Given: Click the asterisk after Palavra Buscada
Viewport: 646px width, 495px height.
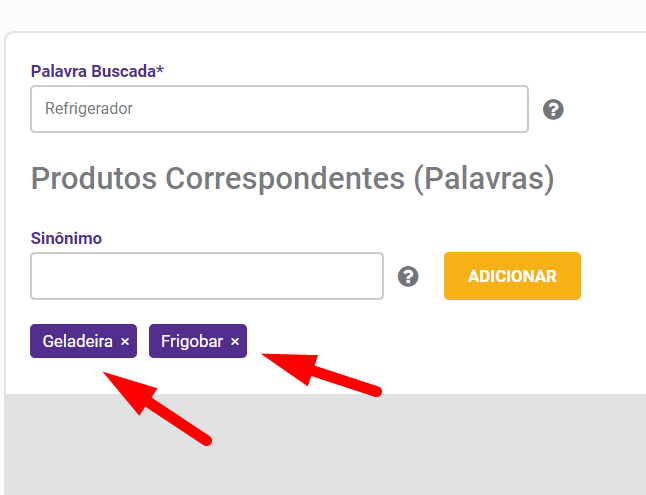Looking at the screenshot, I should (x=160, y=69).
